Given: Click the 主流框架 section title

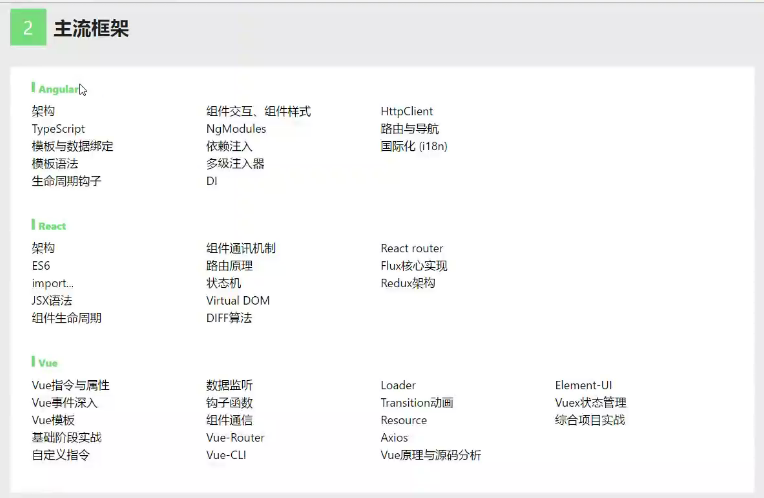Looking at the screenshot, I should pos(91,28).
